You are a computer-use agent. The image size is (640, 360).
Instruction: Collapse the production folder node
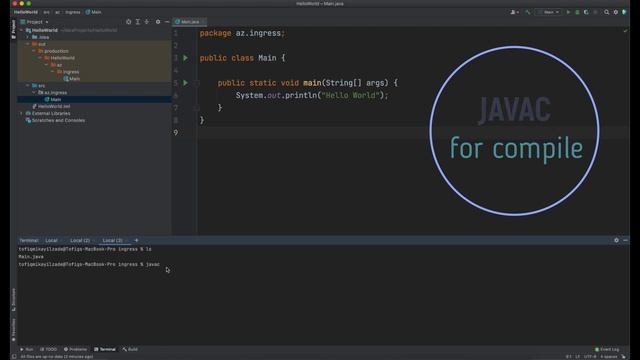34,51
